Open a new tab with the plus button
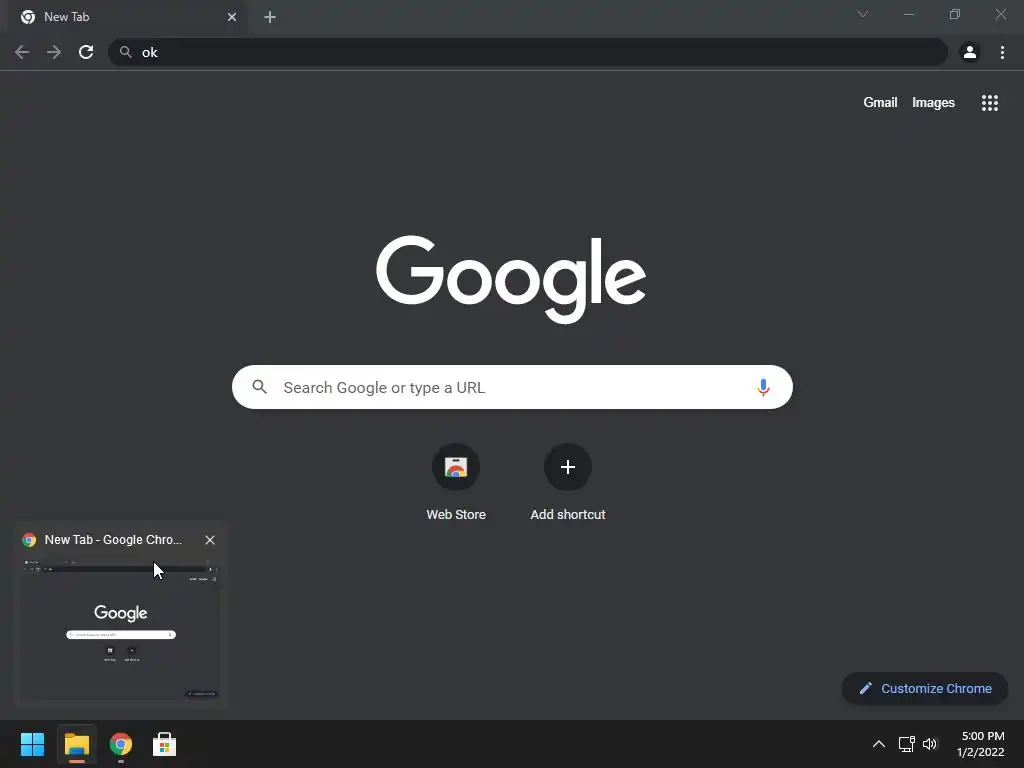The width and height of the screenshot is (1024, 768). pos(270,17)
